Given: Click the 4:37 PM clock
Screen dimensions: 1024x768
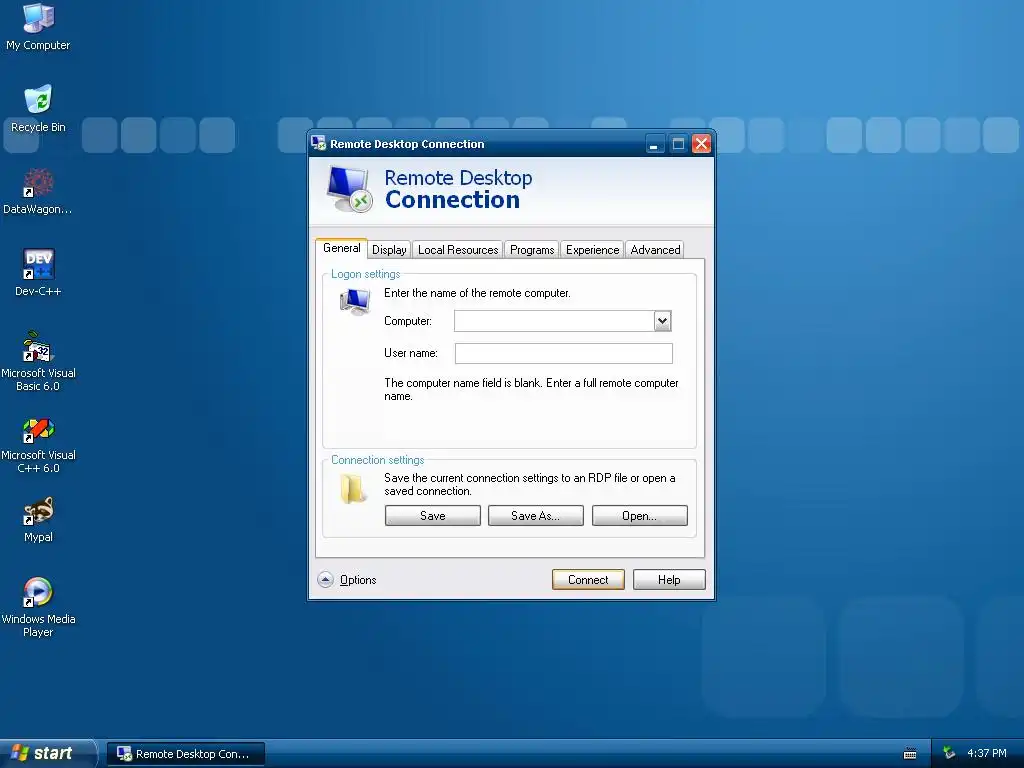Looking at the screenshot, I should pyautogui.click(x=987, y=754).
